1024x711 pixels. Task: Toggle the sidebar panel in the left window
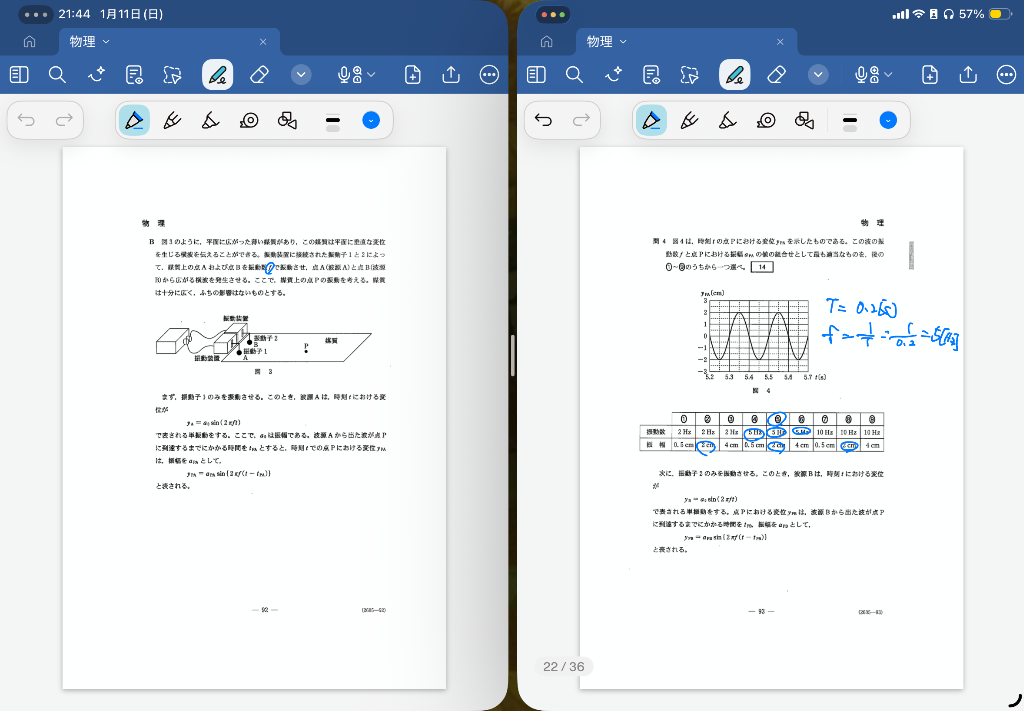coord(19,75)
